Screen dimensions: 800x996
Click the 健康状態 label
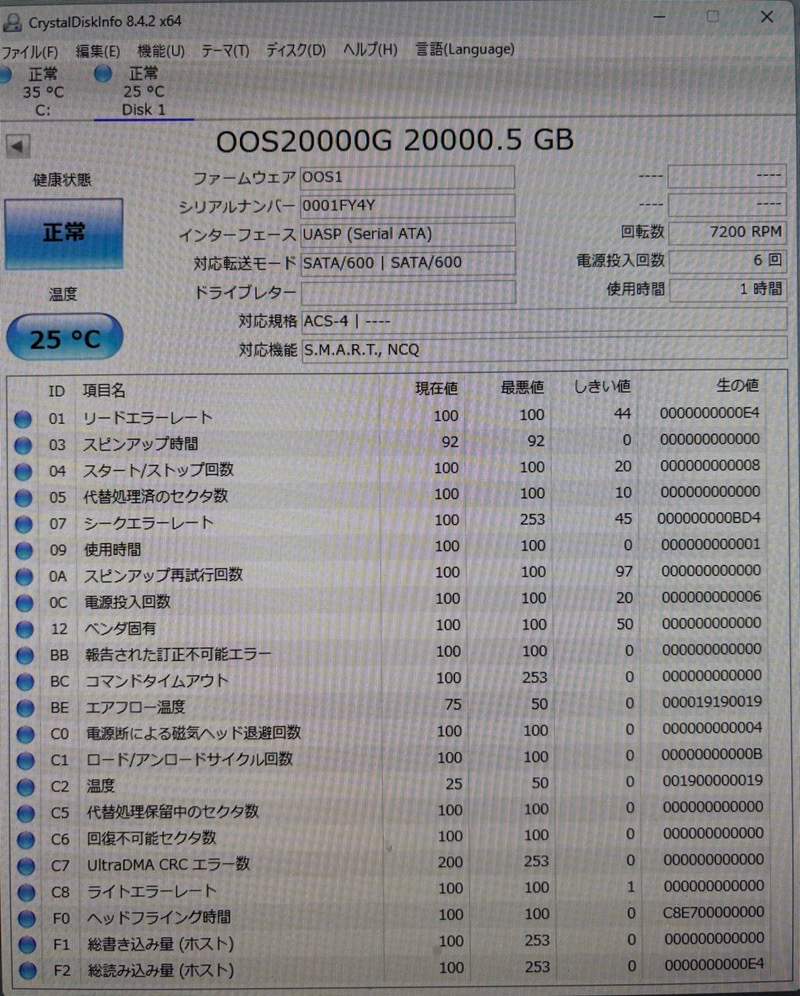coord(62,180)
